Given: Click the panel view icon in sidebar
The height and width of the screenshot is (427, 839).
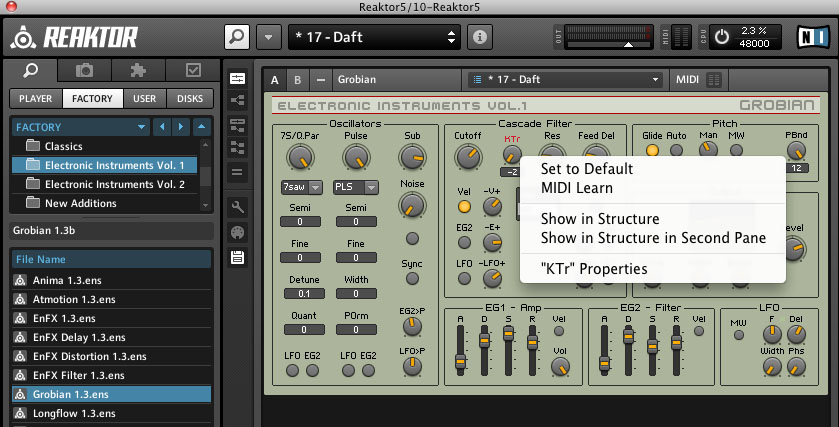Looking at the screenshot, I should coord(238,78).
